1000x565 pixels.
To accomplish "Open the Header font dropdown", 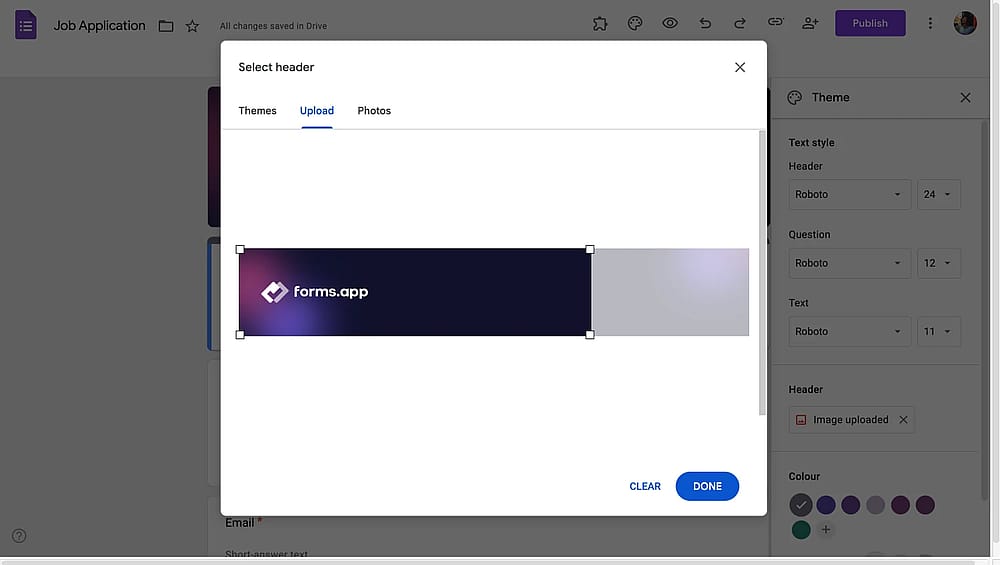I will 849,194.
